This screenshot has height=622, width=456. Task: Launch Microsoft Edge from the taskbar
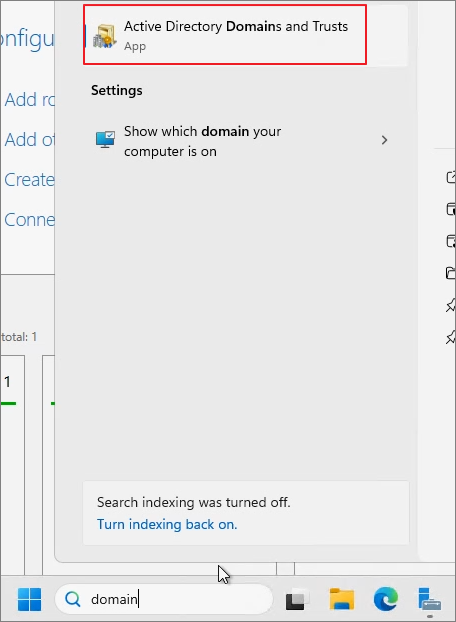tap(385, 599)
